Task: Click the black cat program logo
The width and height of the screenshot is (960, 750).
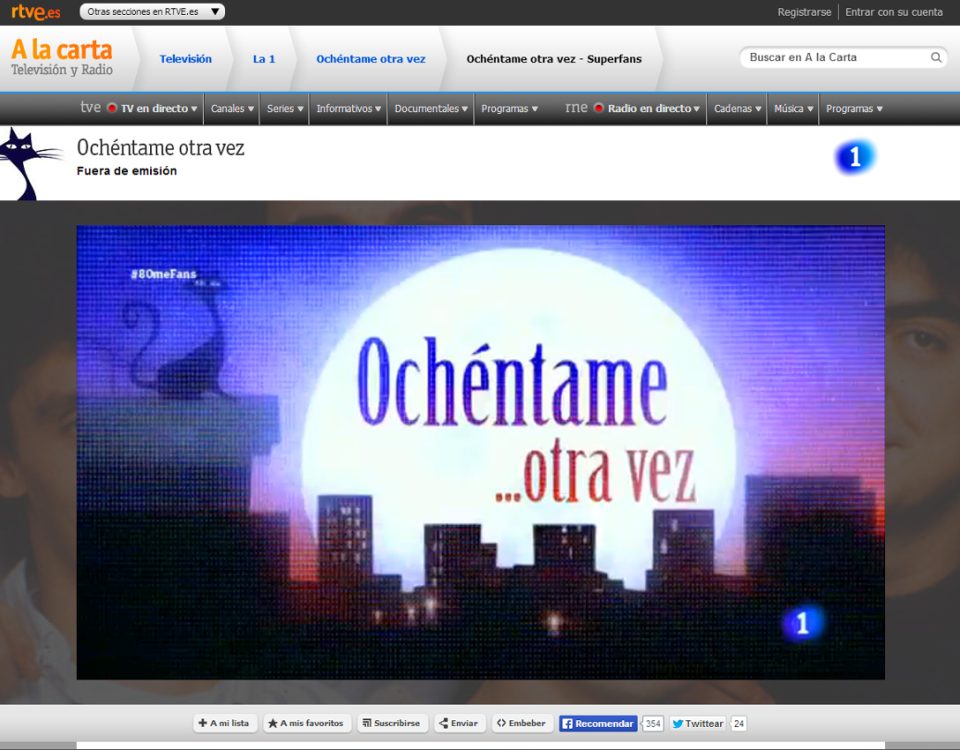Action: coord(30,163)
